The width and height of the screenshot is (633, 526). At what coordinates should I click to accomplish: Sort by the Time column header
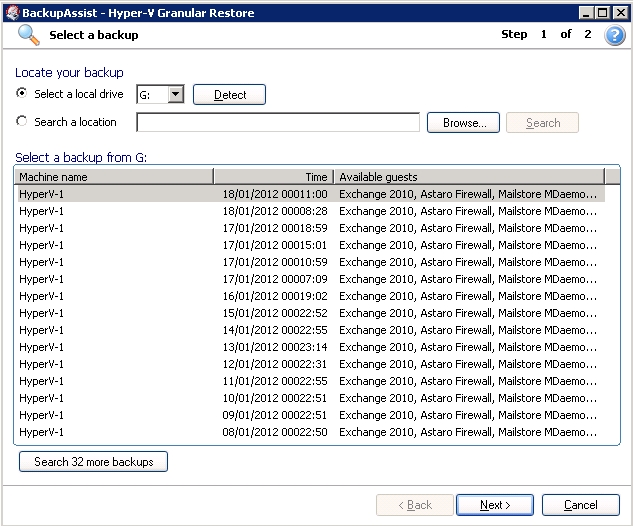[x=274, y=177]
